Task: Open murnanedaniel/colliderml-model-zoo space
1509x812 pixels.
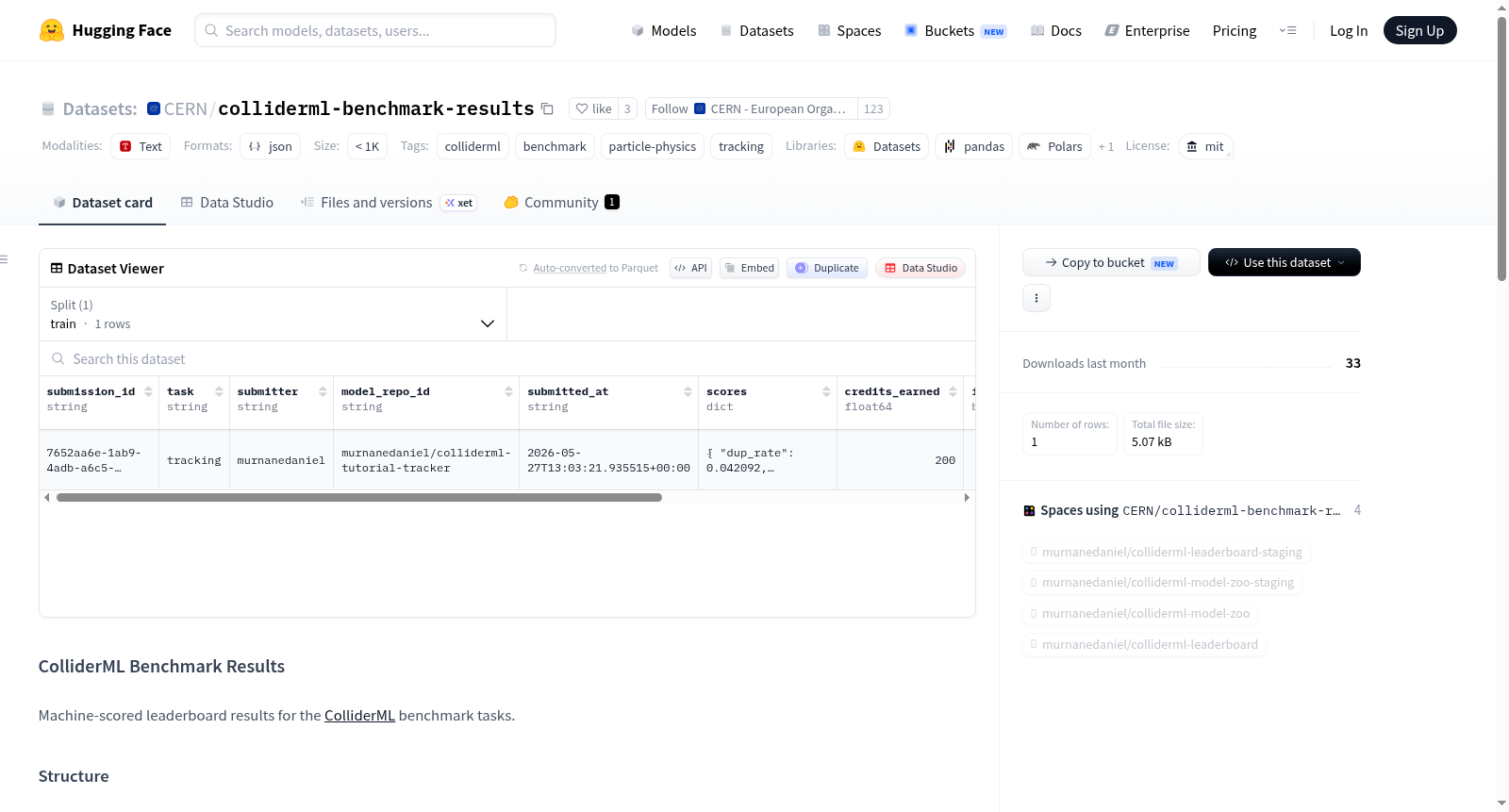Action: click(1140, 613)
